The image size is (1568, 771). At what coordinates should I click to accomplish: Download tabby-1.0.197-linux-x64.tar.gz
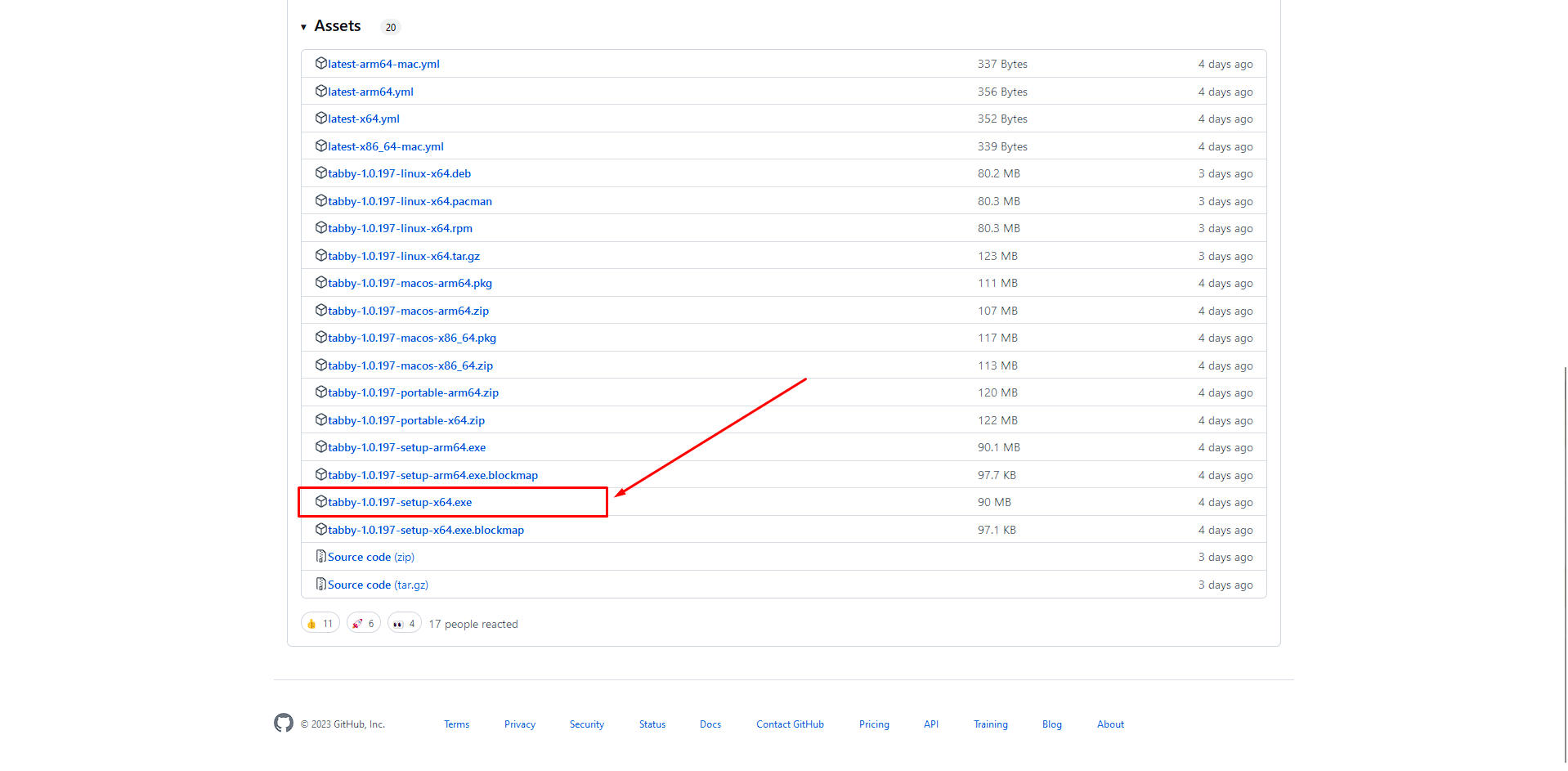pos(404,256)
